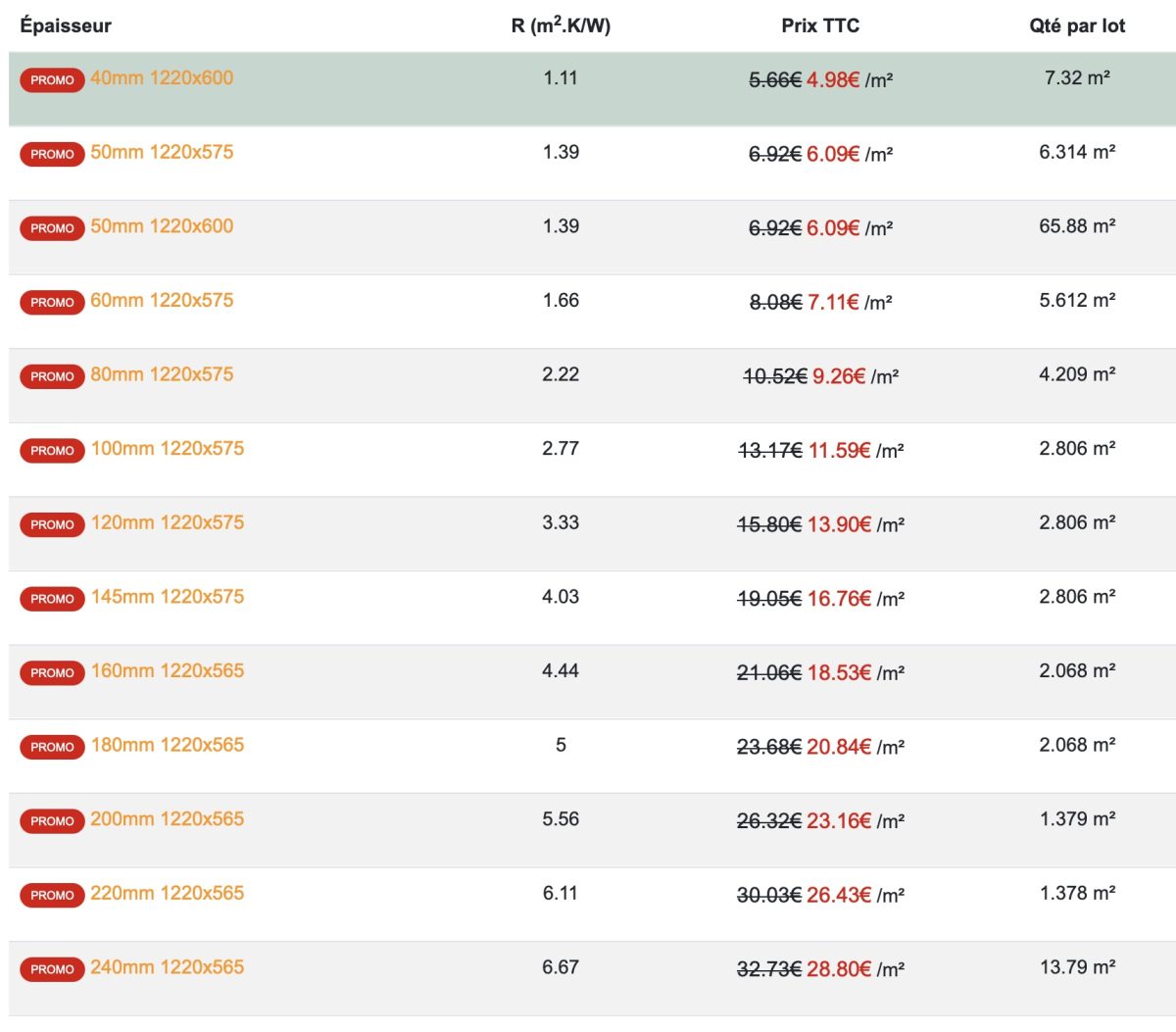Select the 240mm 1220x565 product link

(168, 967)
